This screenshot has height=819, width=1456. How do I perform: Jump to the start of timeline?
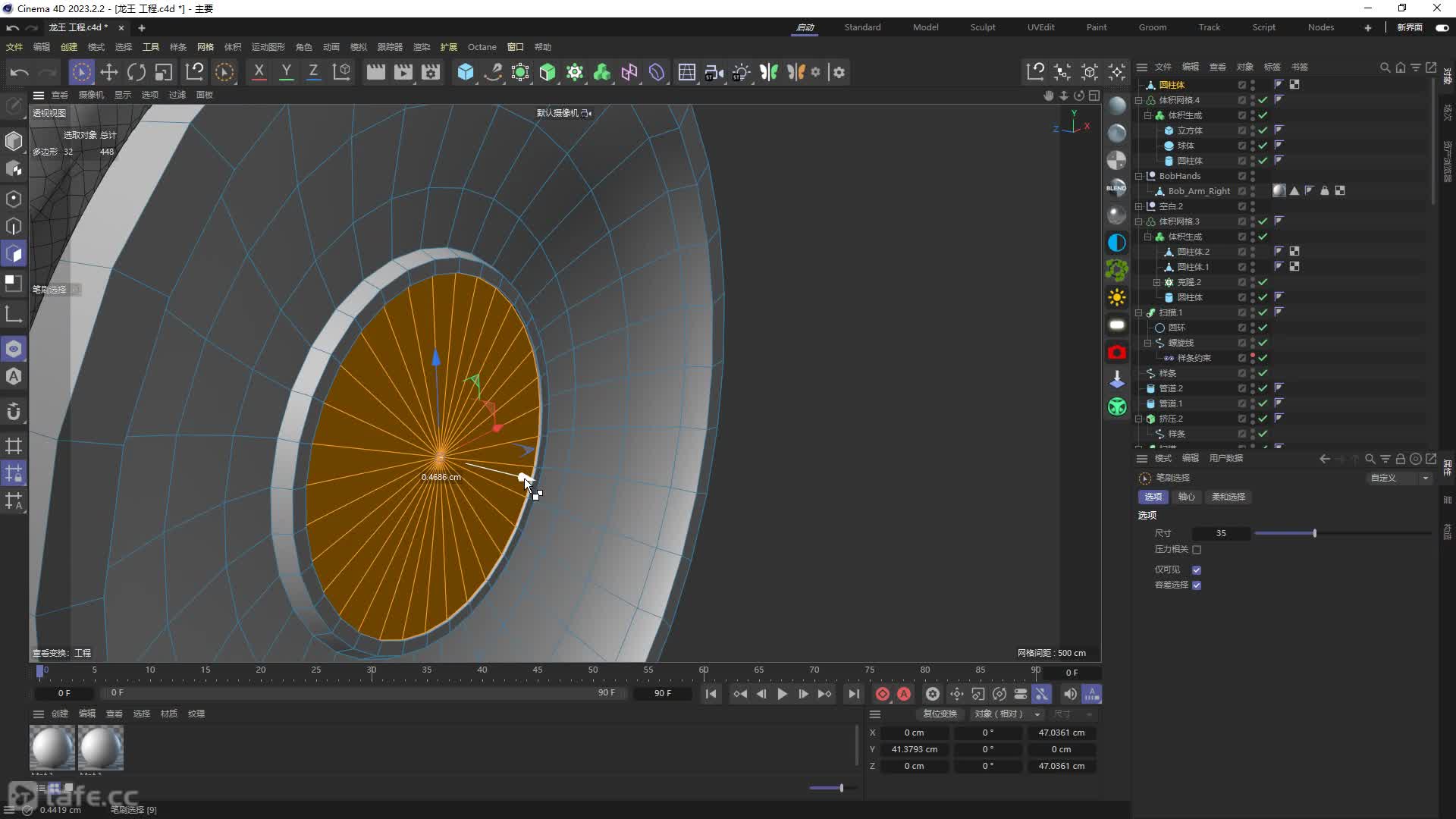[711, 694]
